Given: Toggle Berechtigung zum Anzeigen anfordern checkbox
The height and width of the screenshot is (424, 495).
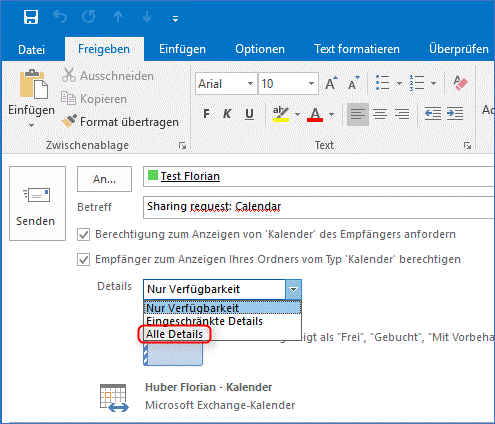Looking at the screenshot, I should coord(83,234).
